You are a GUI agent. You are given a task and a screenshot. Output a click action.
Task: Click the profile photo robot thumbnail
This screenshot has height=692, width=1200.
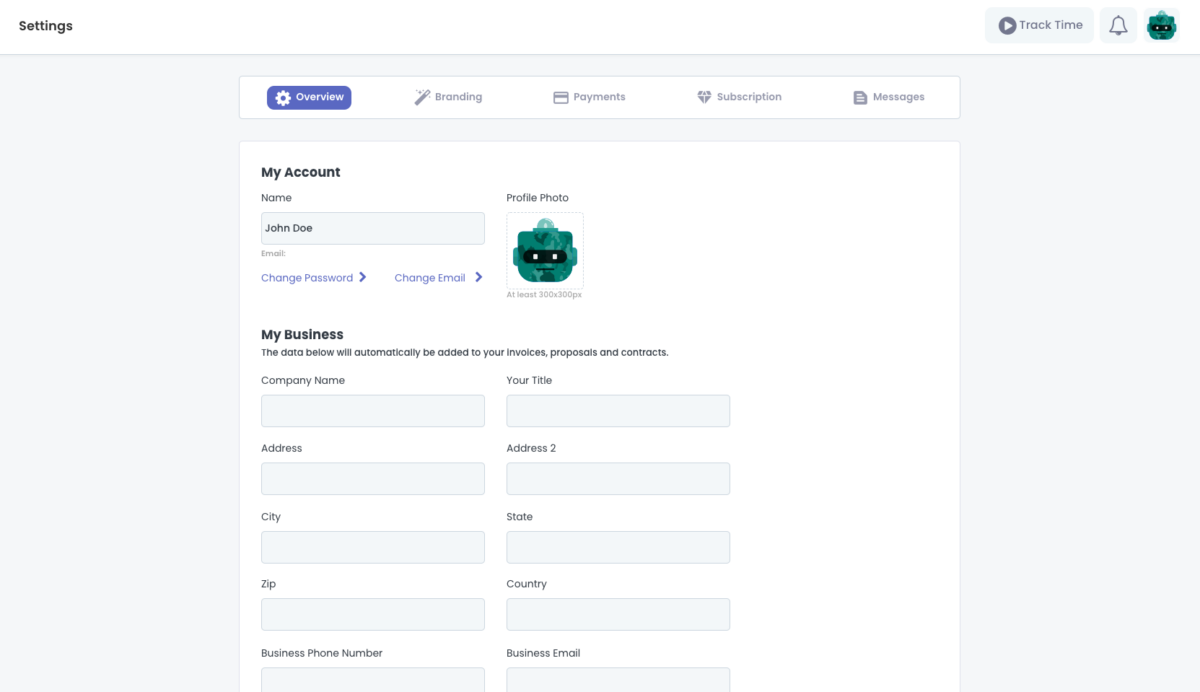545,251
